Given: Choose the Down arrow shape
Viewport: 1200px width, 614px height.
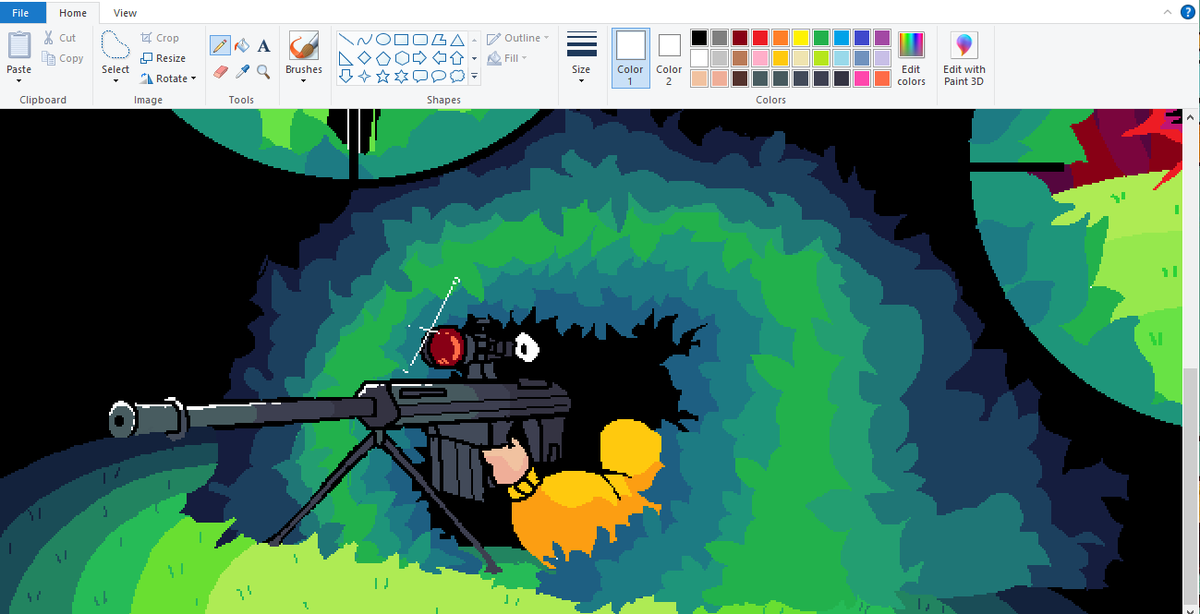Looking at the screenshot, I should tap(345, 76).
